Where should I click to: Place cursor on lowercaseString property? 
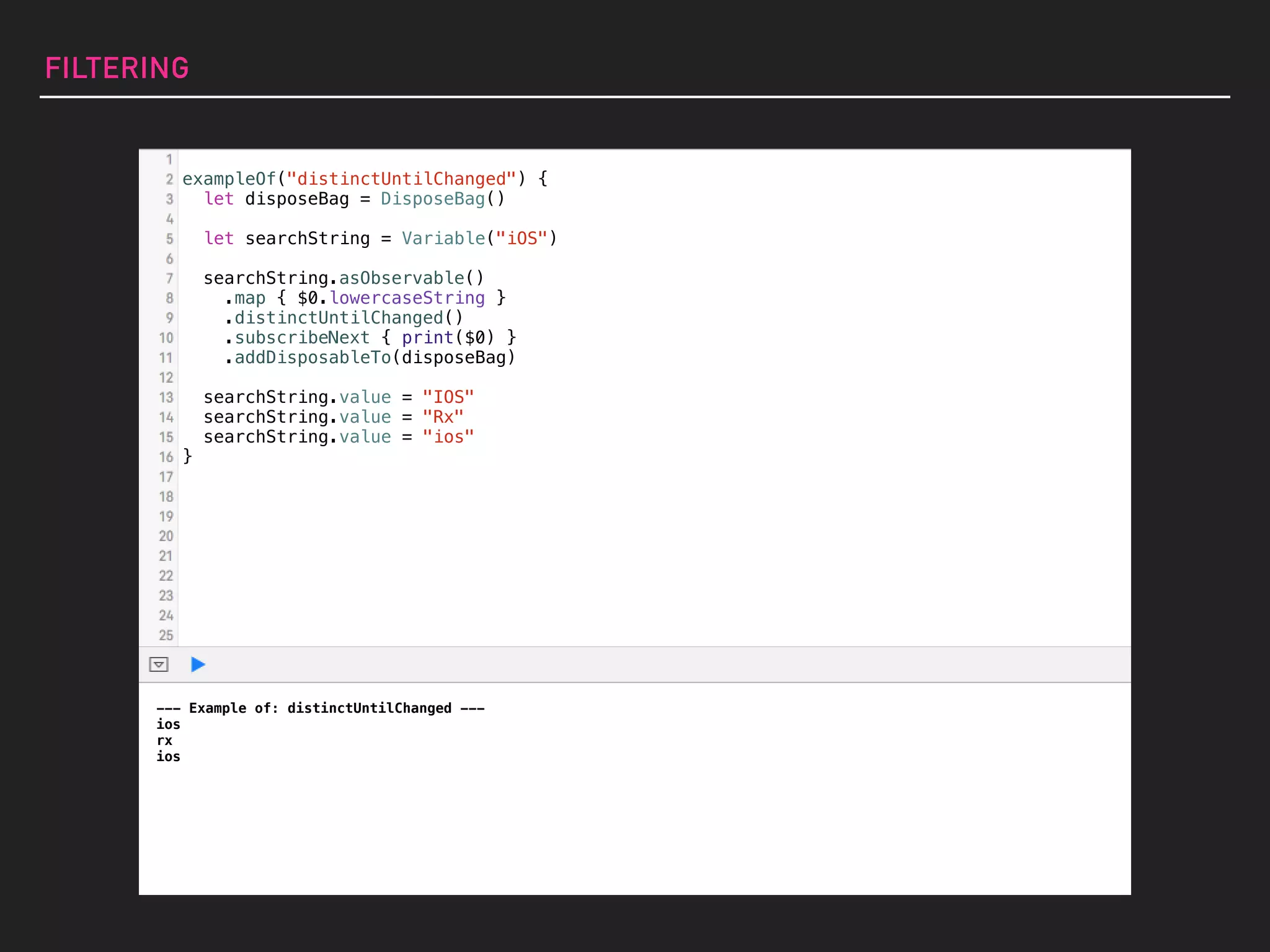click(x=407, y=298)
